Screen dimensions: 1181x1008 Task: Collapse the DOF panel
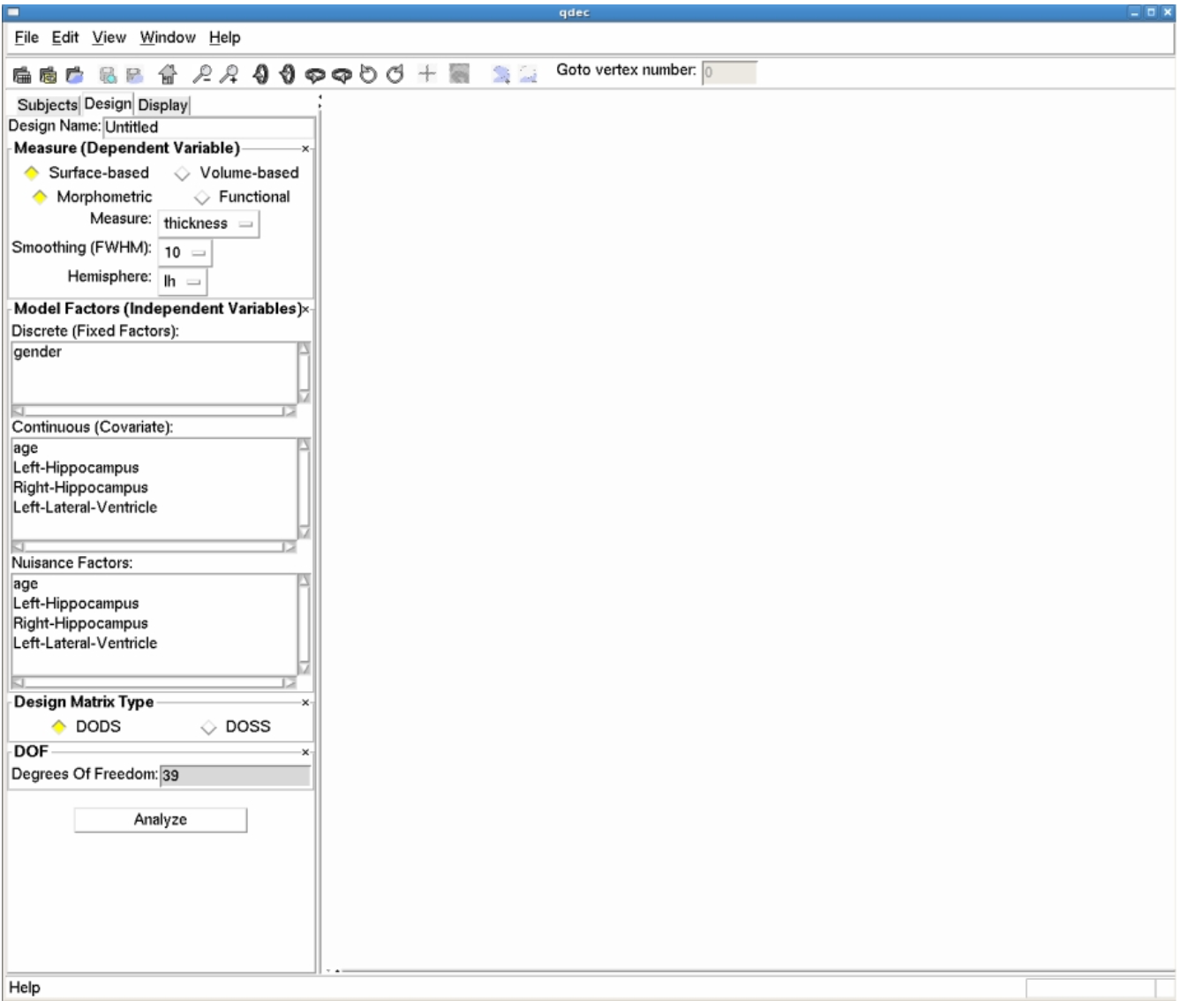tap(305, 752)
